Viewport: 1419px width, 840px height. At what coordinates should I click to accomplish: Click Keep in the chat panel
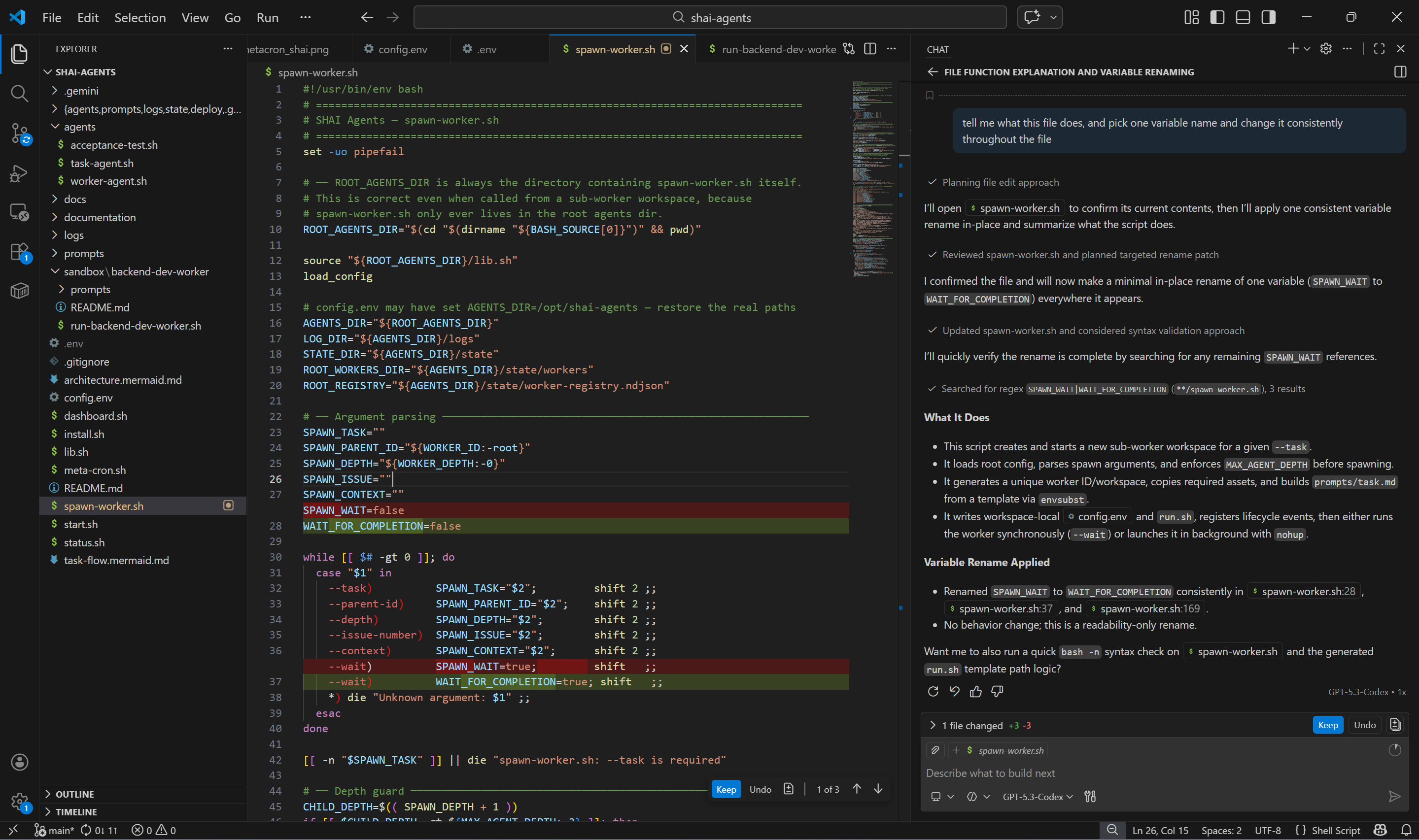click(1328, 725)
